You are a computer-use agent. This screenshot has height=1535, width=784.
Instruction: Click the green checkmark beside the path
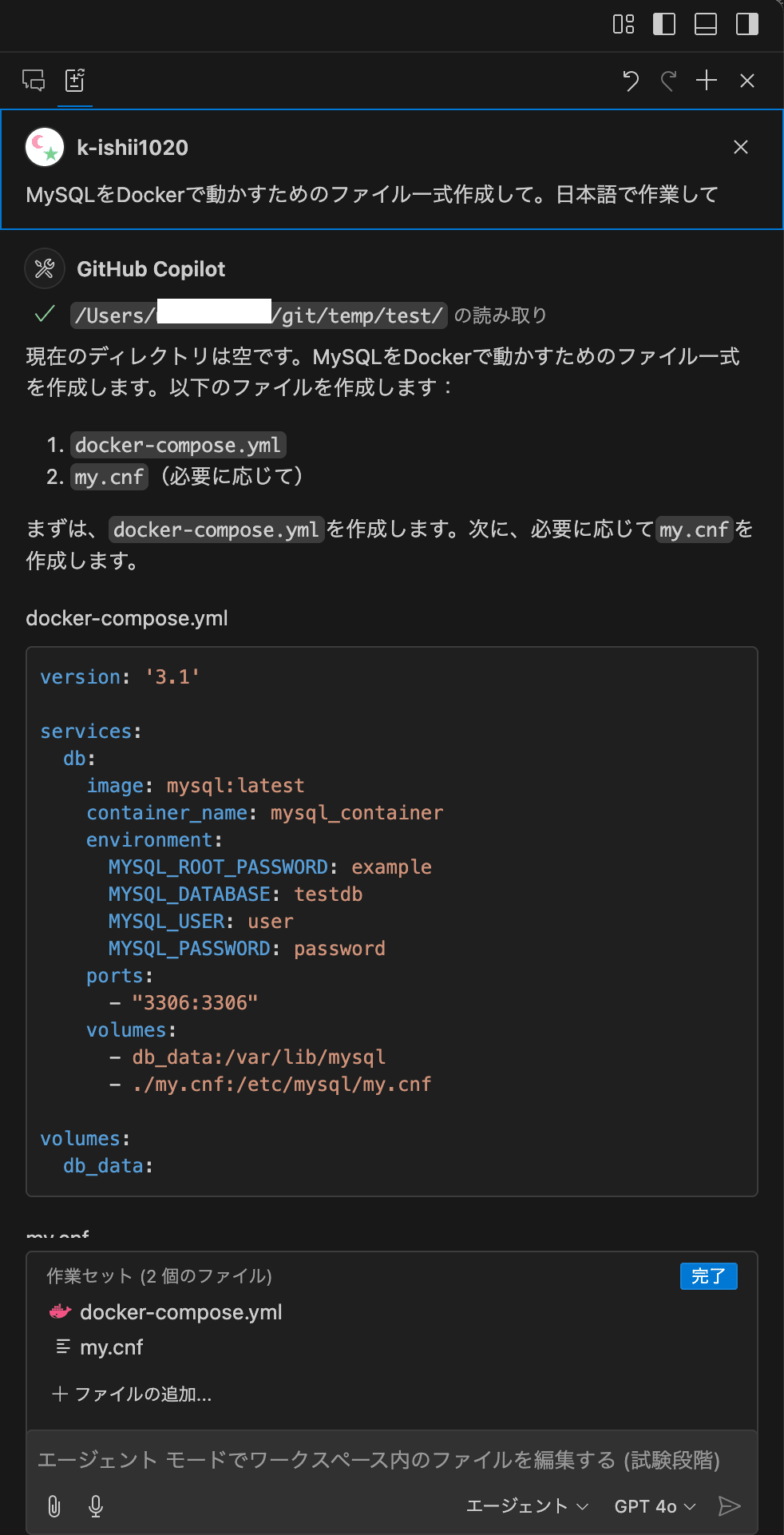tap(45, 315)
